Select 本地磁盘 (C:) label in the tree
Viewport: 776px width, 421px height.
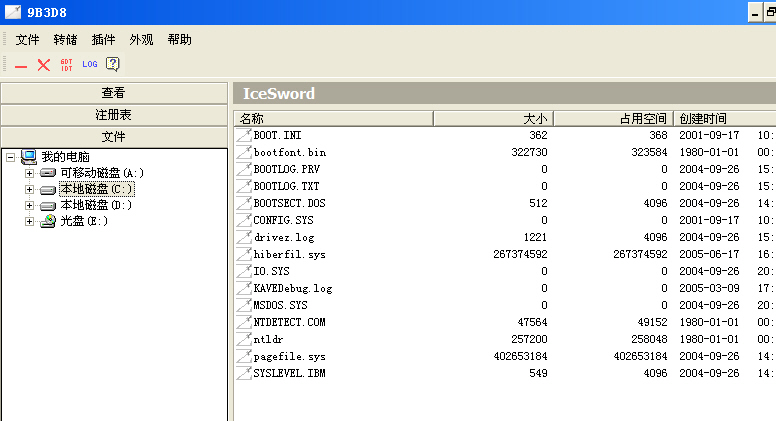click(x=97, y=189)
